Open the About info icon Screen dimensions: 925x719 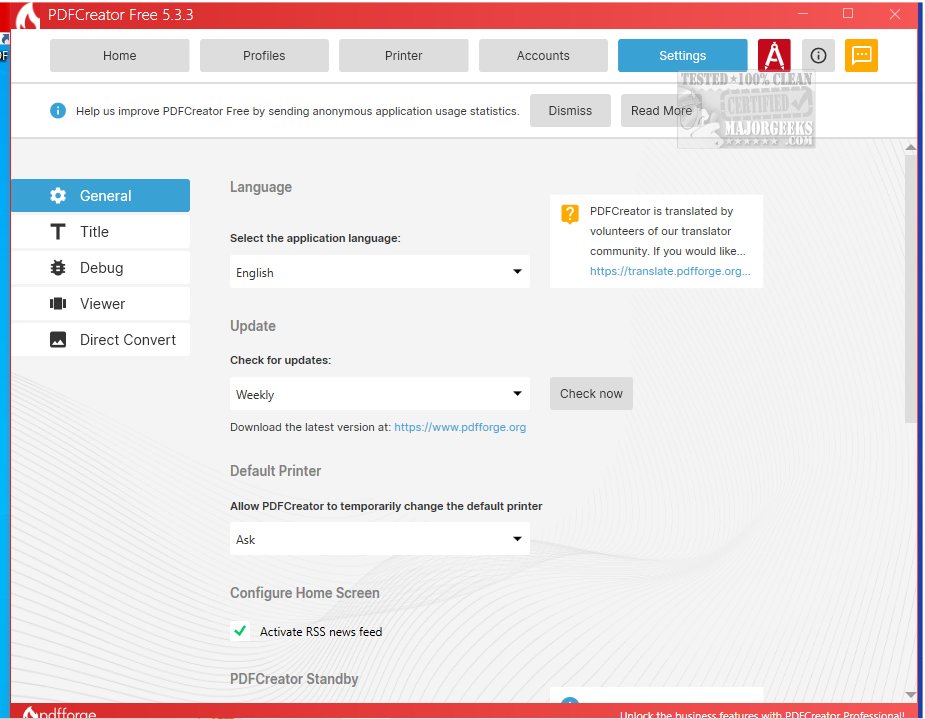click(x=818, y=55)
